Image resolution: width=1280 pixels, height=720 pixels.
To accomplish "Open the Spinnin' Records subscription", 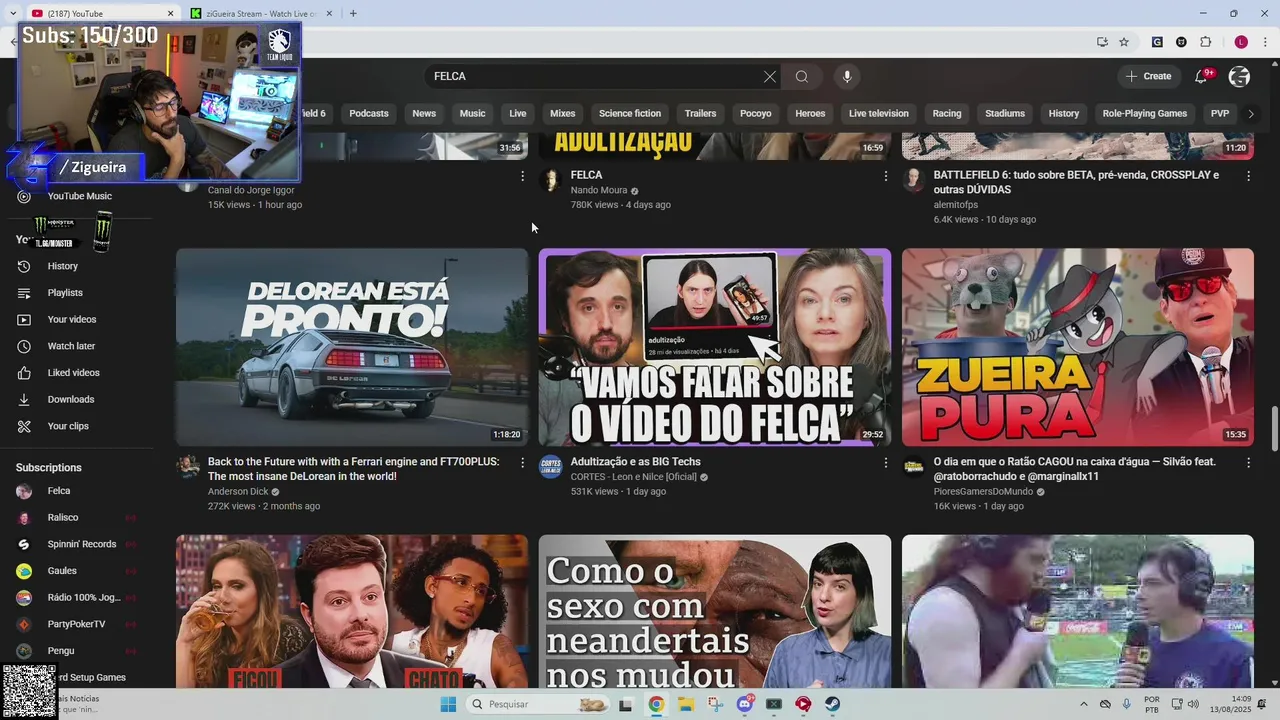I will (x=82, y=544).
